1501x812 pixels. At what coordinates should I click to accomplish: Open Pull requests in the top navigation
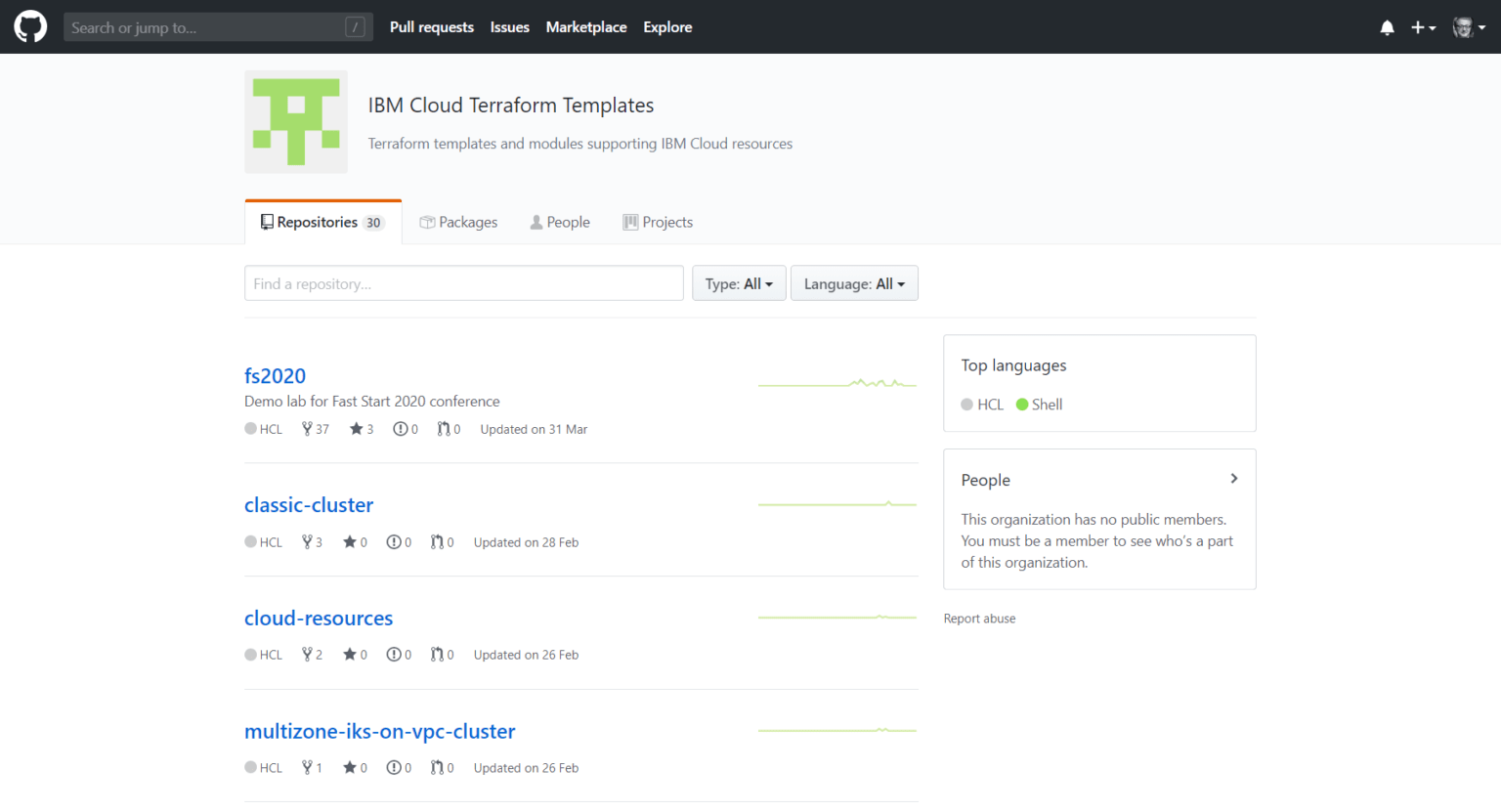point(431,27)
